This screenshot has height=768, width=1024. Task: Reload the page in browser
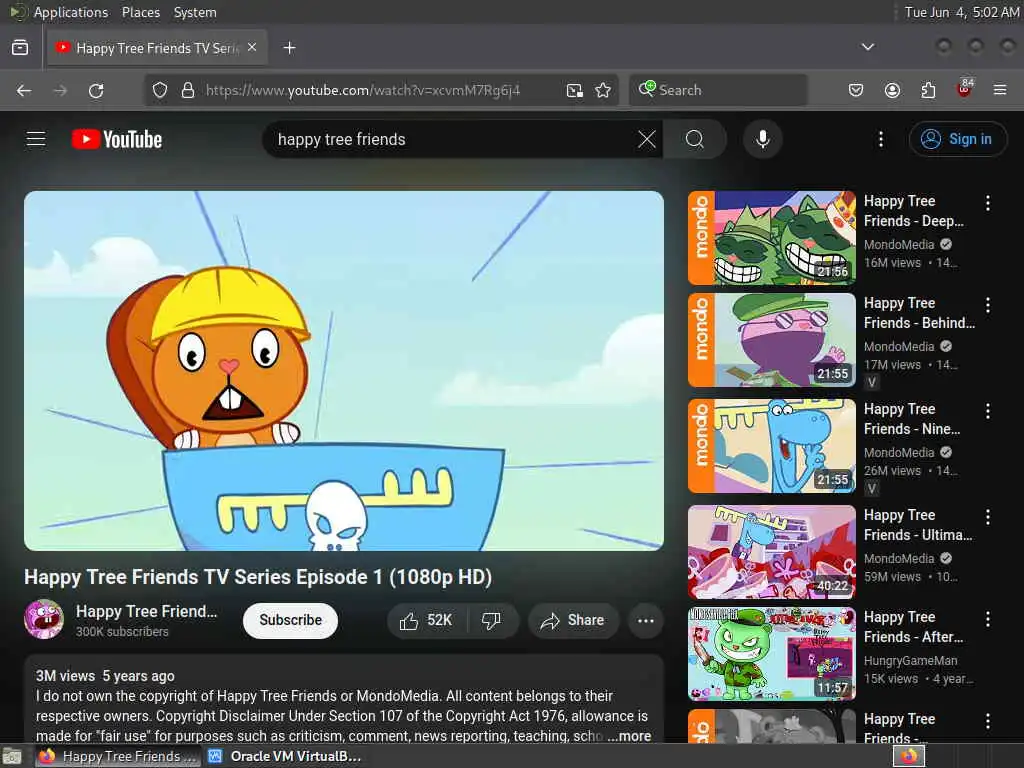(96, 90)
